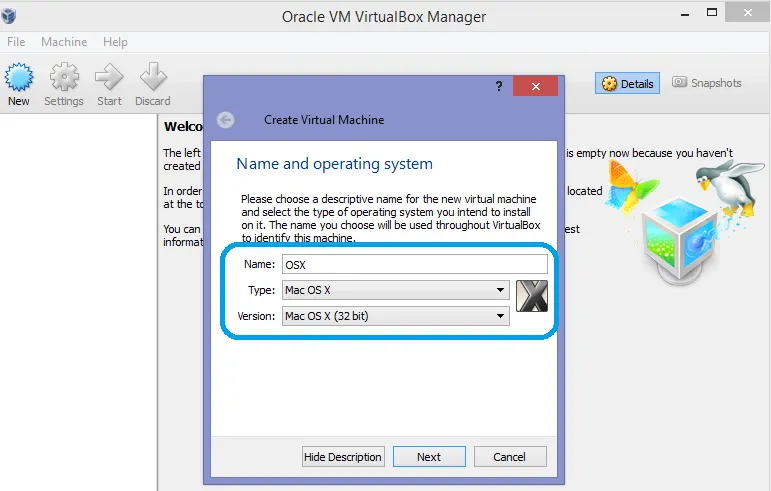This screenshot has width=771, height=491.
Task: Expand the Version dropdown showing Mac OS X (32 bit)
Action: click(396, 316)
